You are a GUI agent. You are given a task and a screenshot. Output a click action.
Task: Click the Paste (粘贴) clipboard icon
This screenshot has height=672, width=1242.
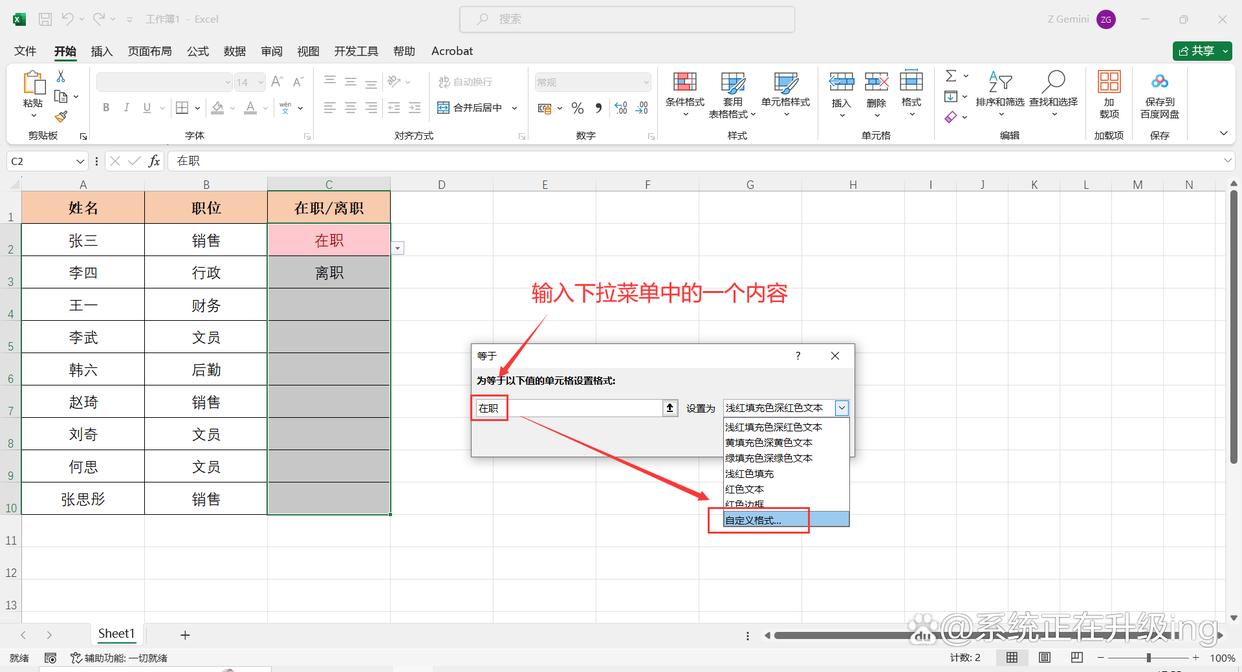click(x=33, y=83)
